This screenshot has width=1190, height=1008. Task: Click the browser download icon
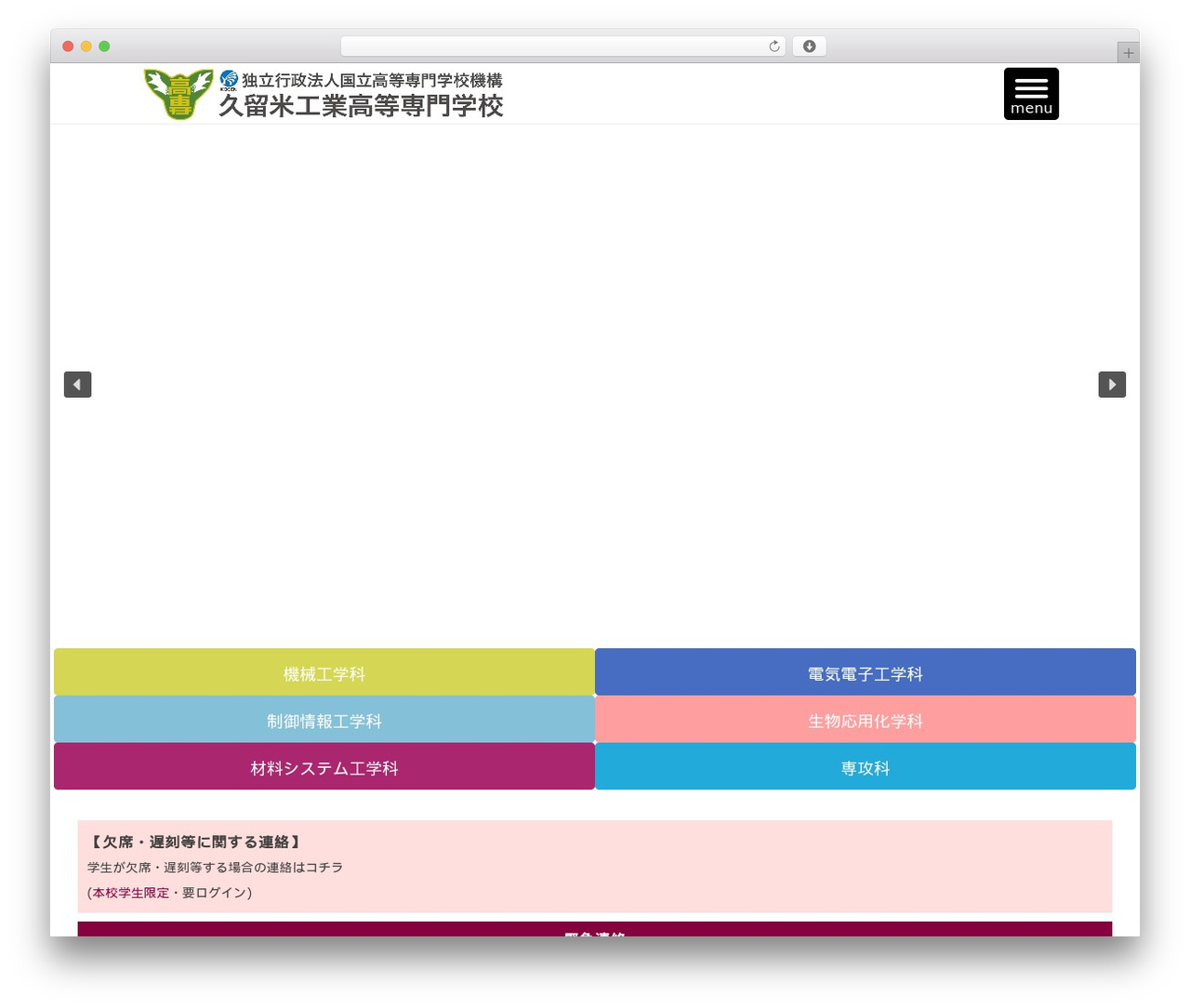point(809,46)
